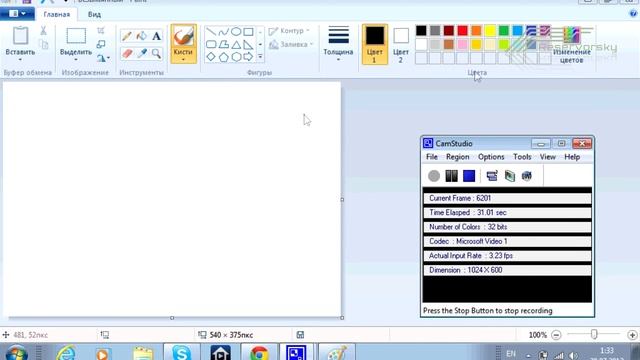Activate the Цвет 1 color button
This screenshot has height=360, width=640.
pyautogui.click(x=374, y=44)
